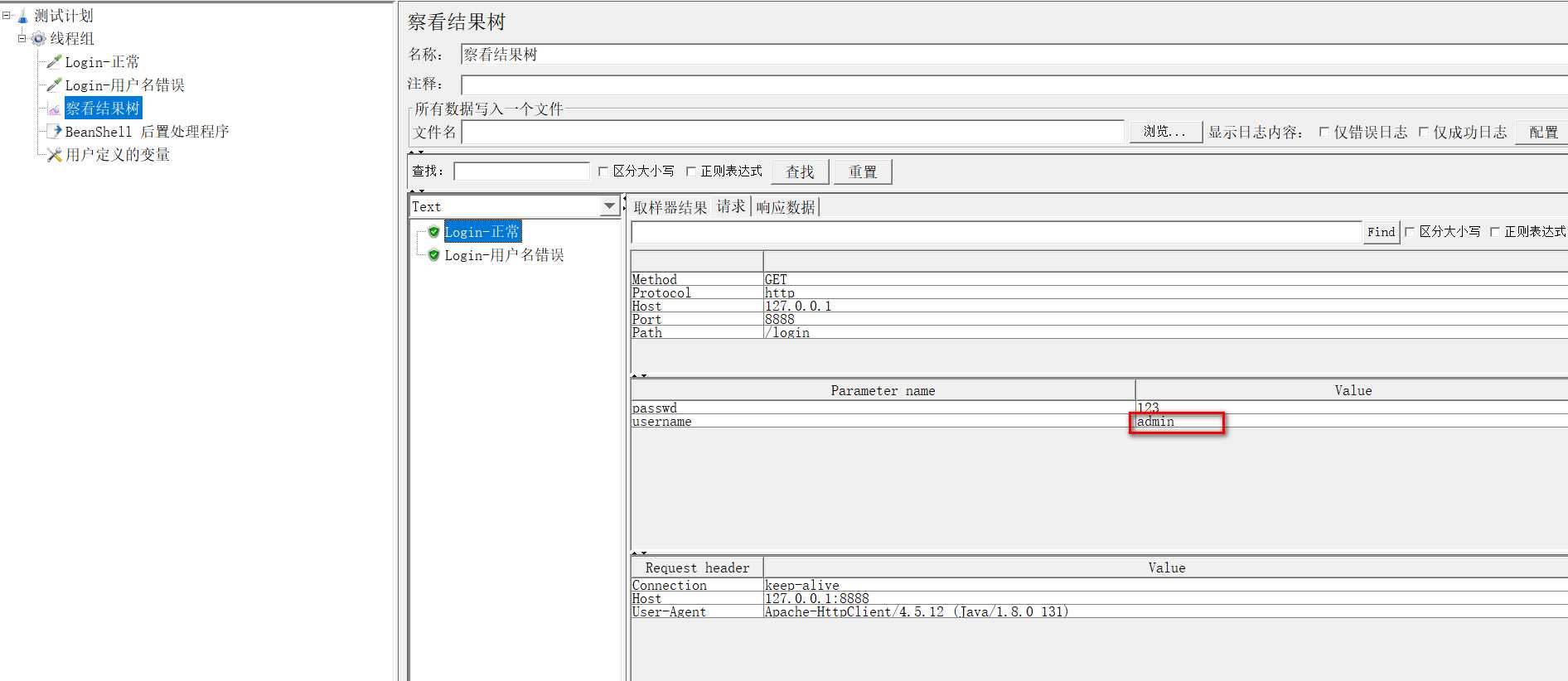Screen dimensions: 1568x681
Task: Click the 察看结果树 listener icon in the tree
Action: pyautogui.click(x=54, y=109)
